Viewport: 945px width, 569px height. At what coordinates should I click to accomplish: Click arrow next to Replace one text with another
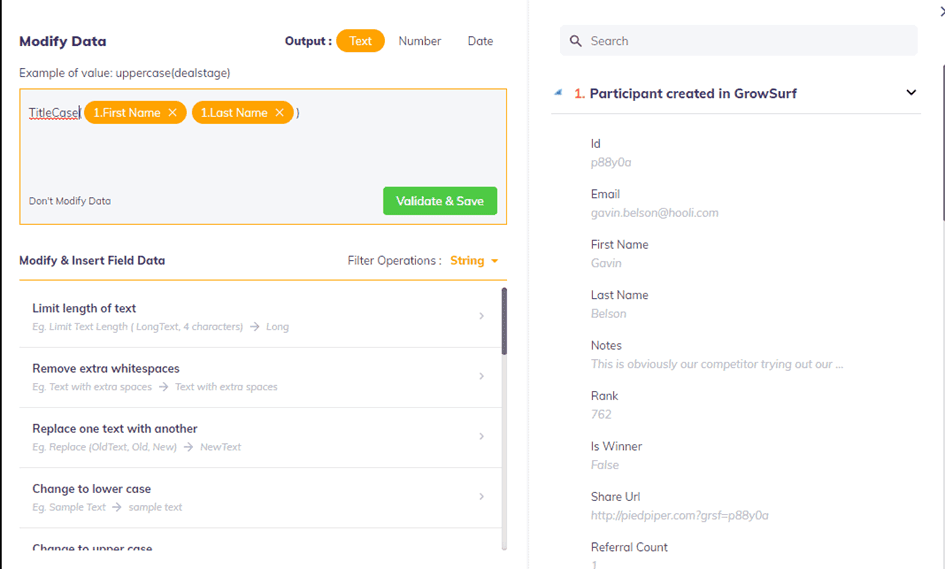pos(481,436)
